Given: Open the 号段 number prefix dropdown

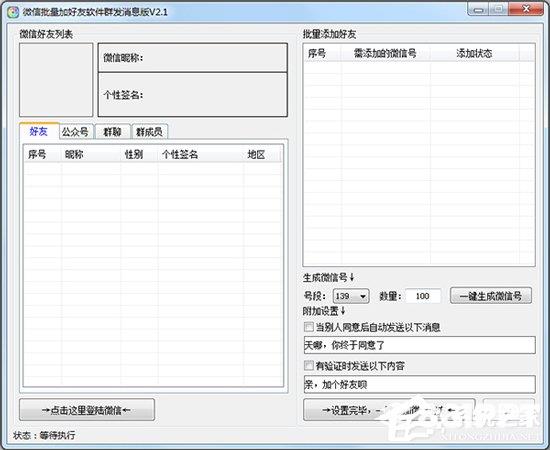Looking at the screenshot, I should pos(351,296).
